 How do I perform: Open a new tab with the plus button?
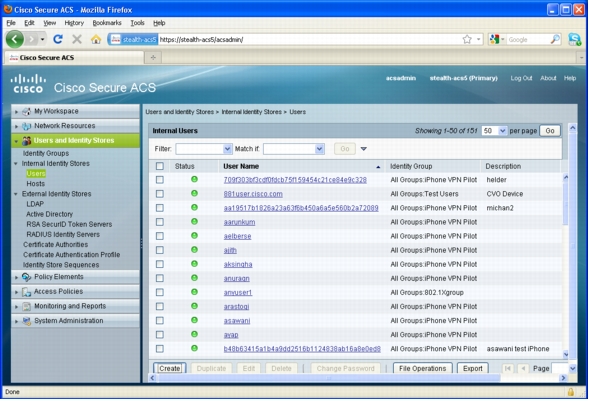[153, 57]
